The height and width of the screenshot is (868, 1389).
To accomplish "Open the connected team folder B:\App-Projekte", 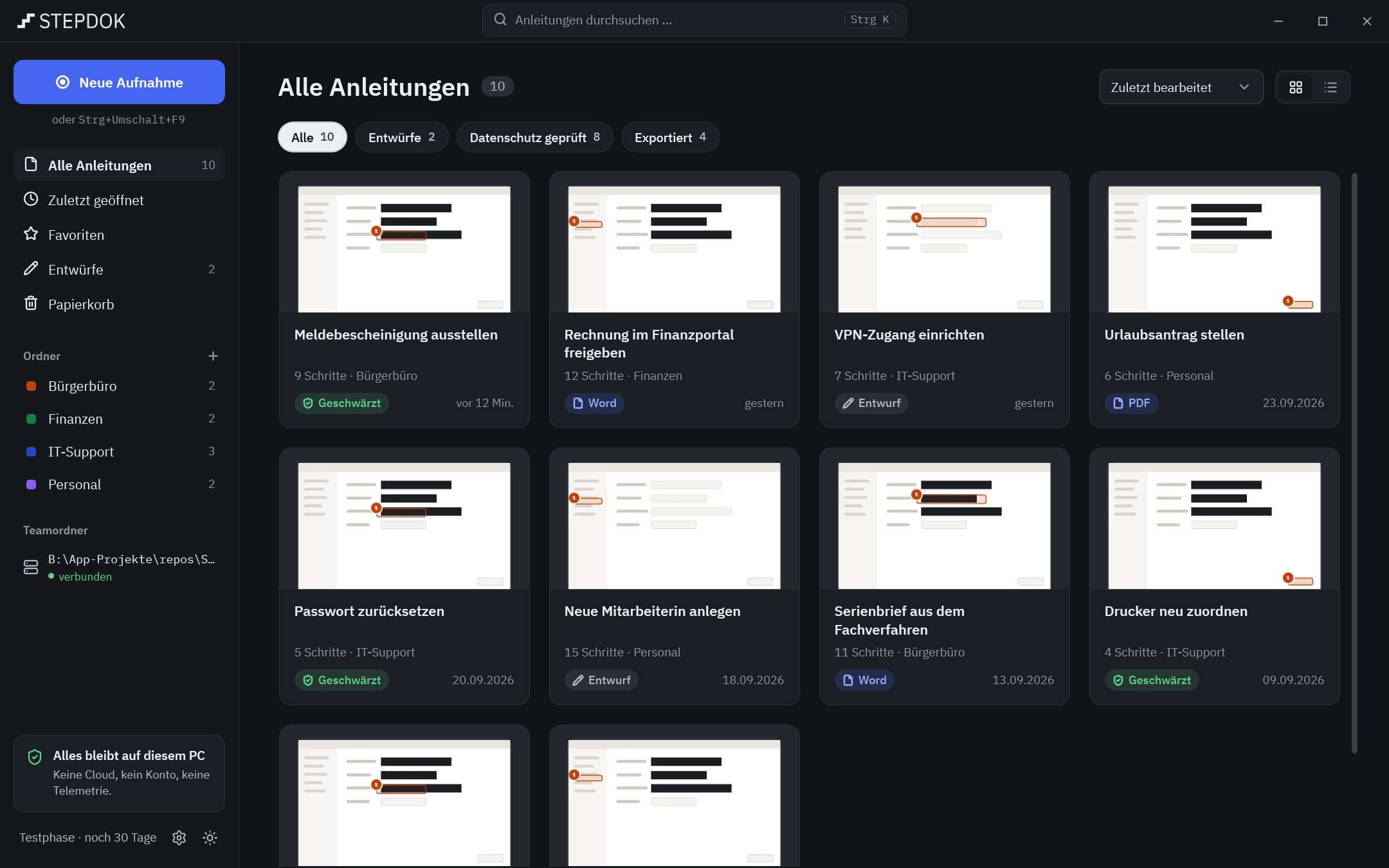I will coord(119,567).
